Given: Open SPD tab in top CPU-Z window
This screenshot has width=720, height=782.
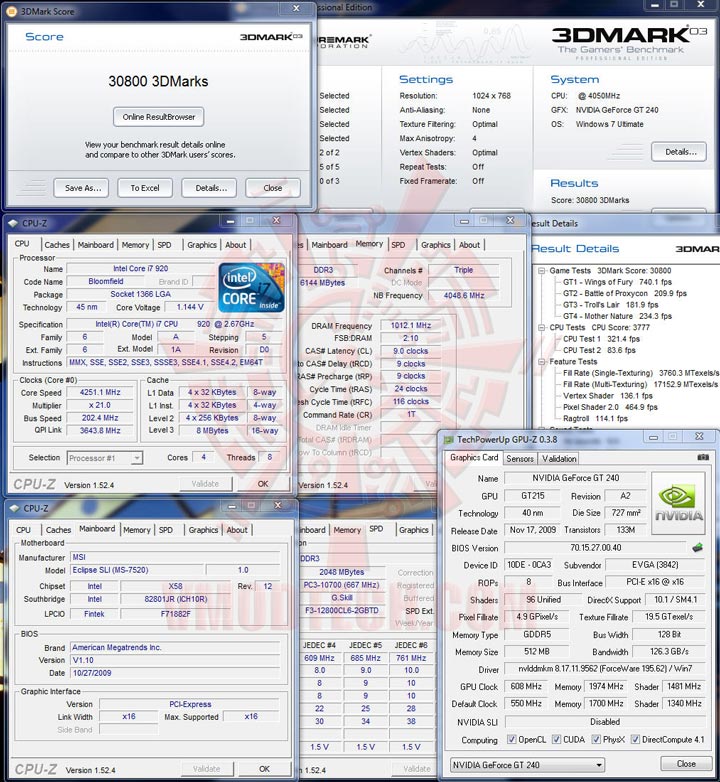Looking at the screenshot, I should [x=164, y=245].
